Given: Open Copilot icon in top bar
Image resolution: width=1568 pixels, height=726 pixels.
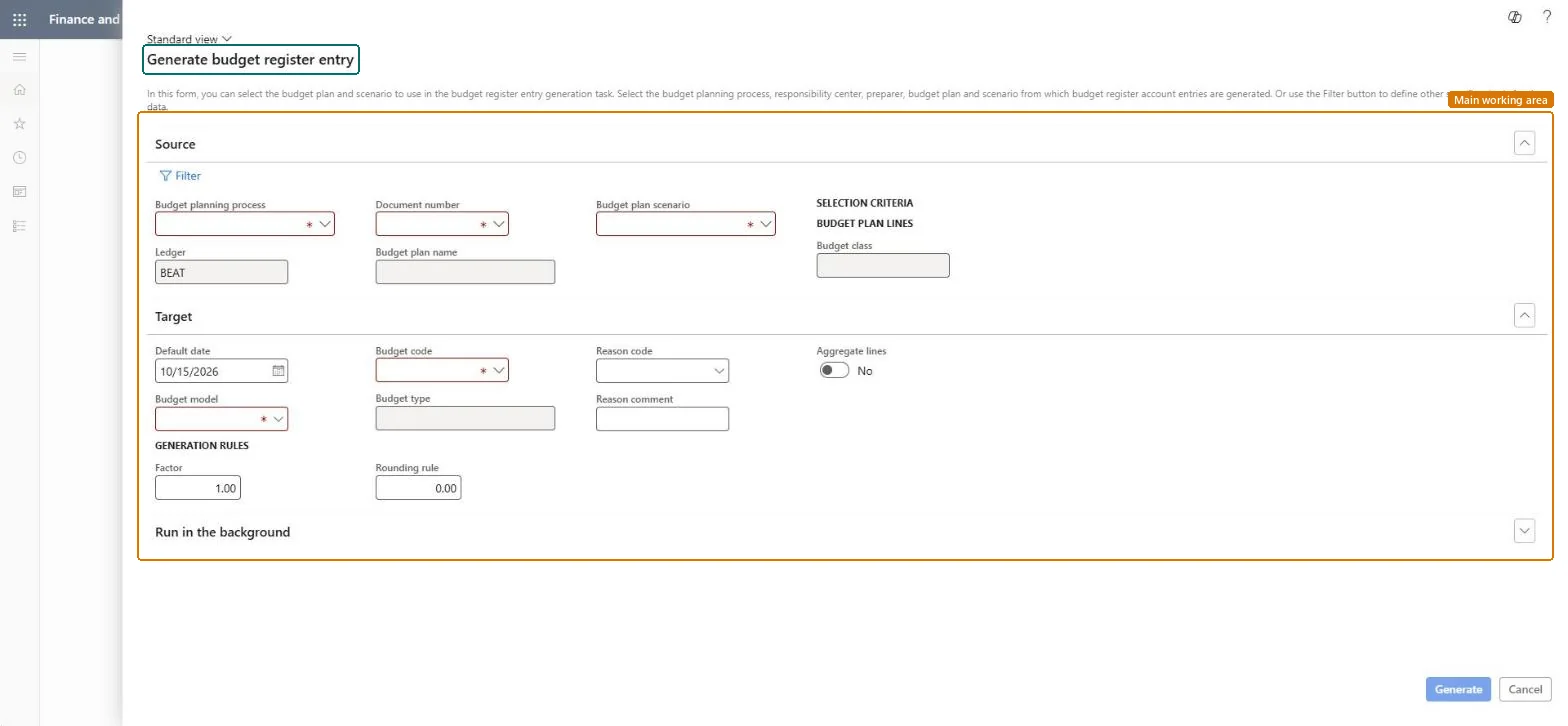Looking at the screenshot, I should [1515, 17].
